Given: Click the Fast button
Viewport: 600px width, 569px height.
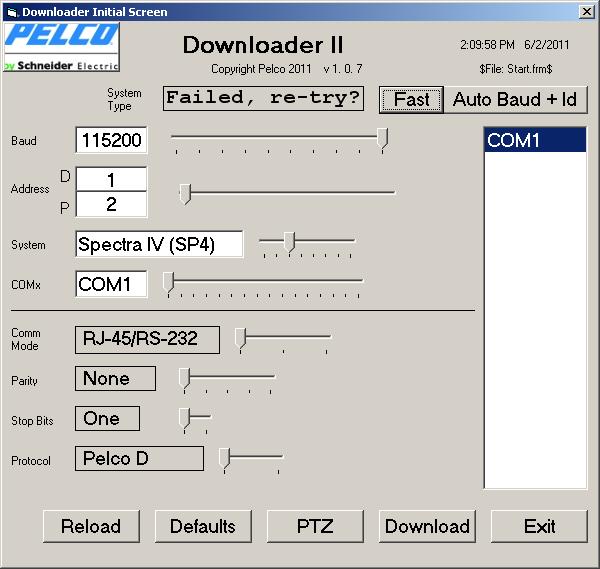Looking at the screenshot, I should pyautogui.click(x=411, y=99).
